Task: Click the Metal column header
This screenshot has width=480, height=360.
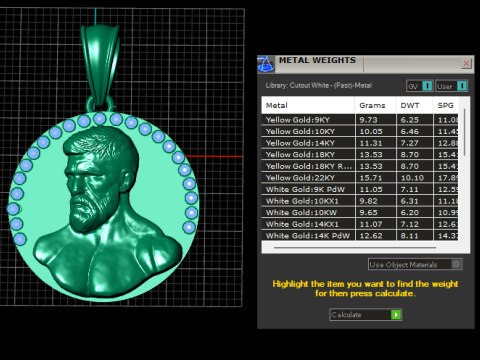Action: point(308,105)
